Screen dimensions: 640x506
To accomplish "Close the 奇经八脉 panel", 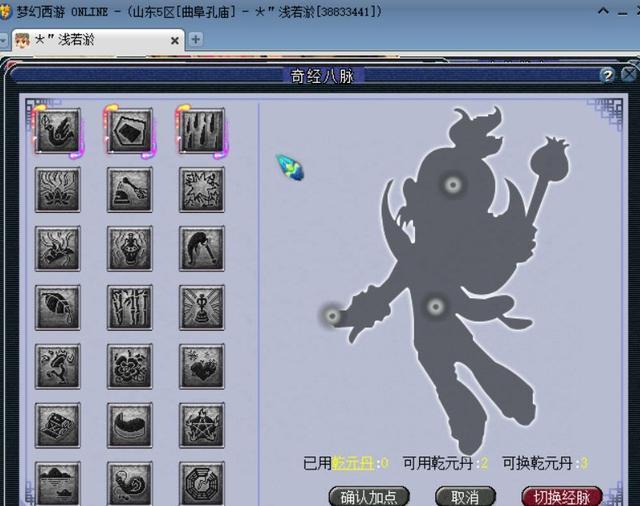I will coord(629,75).
